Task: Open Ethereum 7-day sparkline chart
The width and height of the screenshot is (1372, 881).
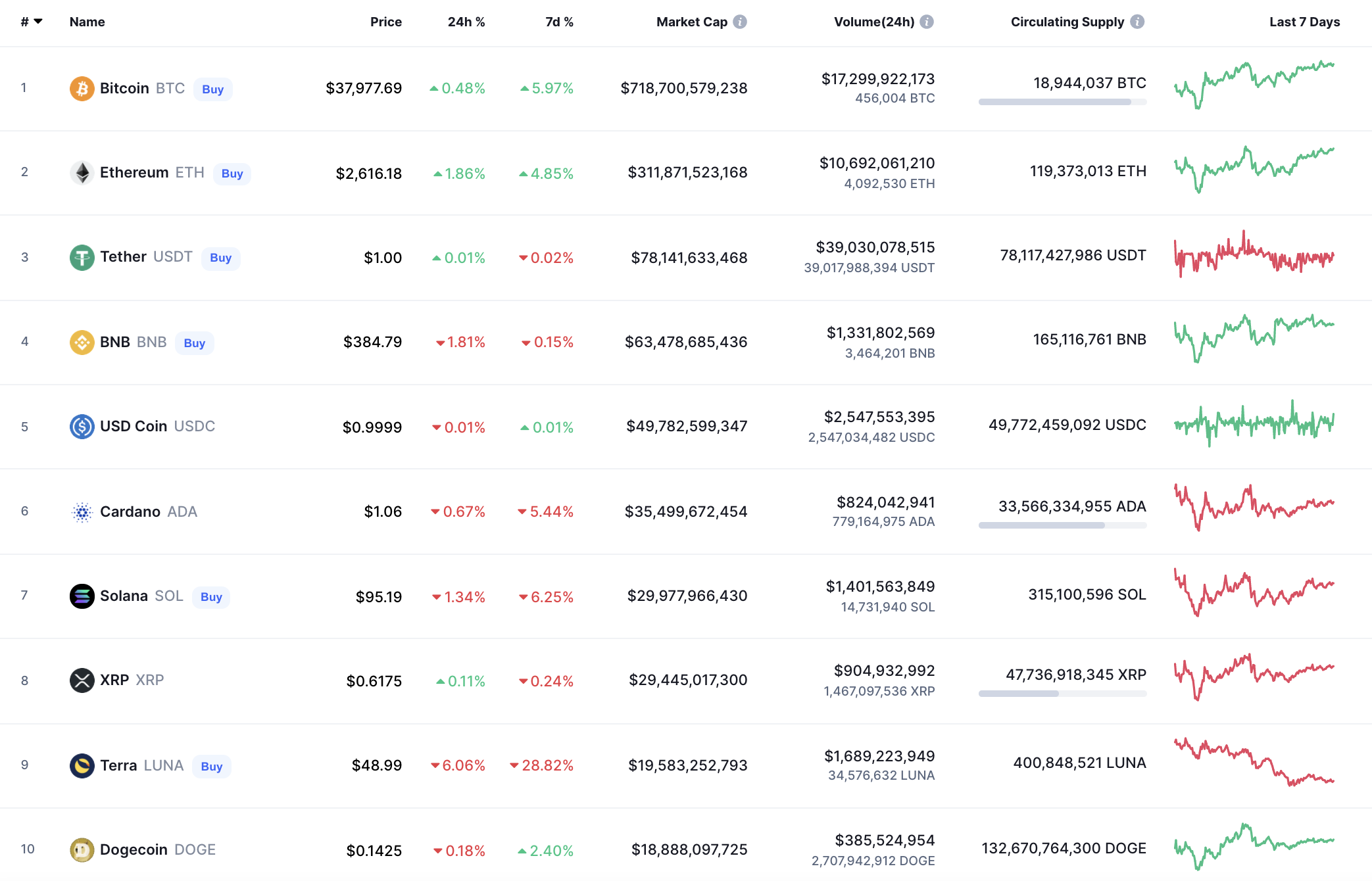Action: (1254, 170)
